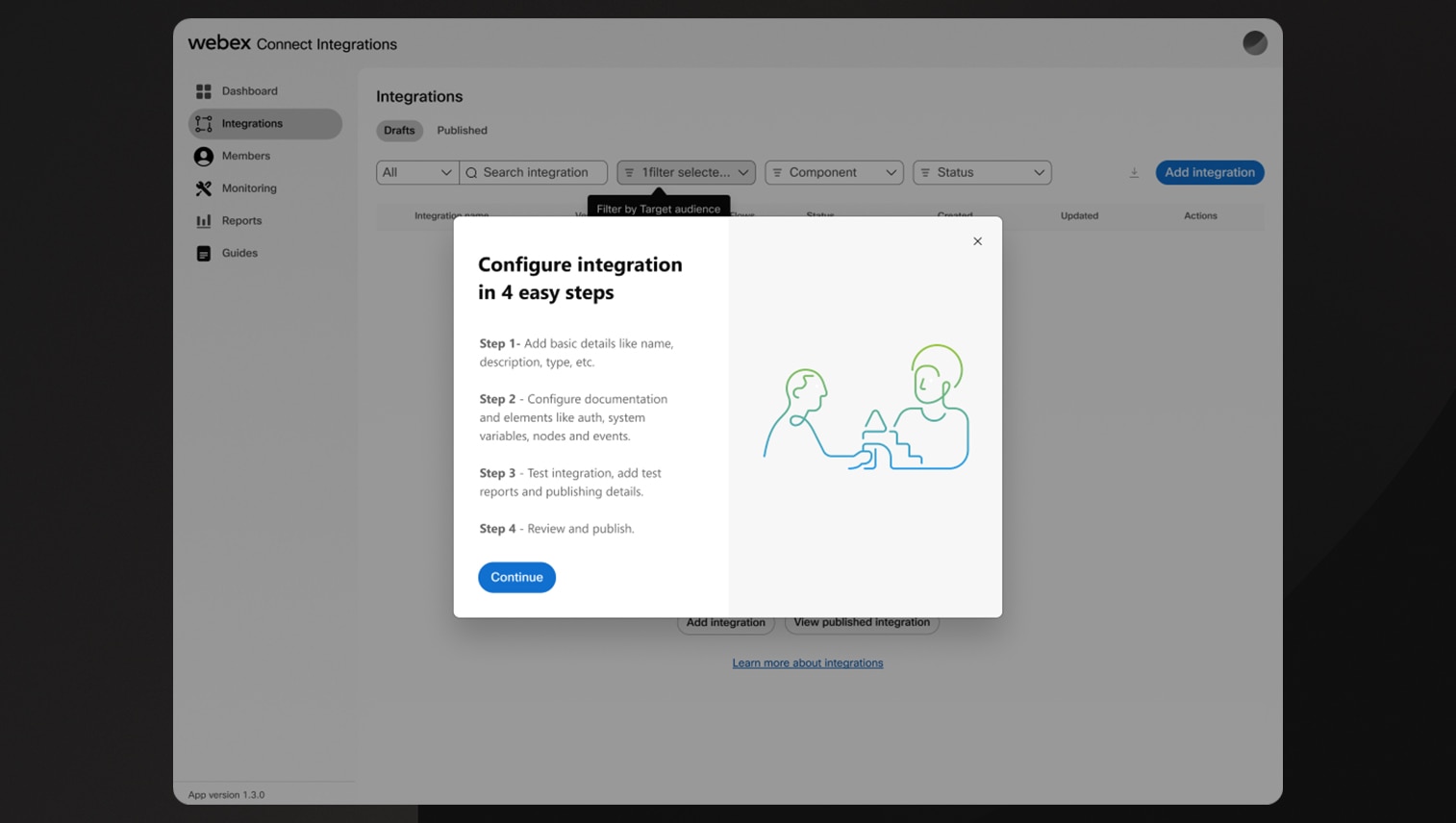Open Learn more about integrations link
Screen dimensions: 1456x823
[x=807, y=663]
